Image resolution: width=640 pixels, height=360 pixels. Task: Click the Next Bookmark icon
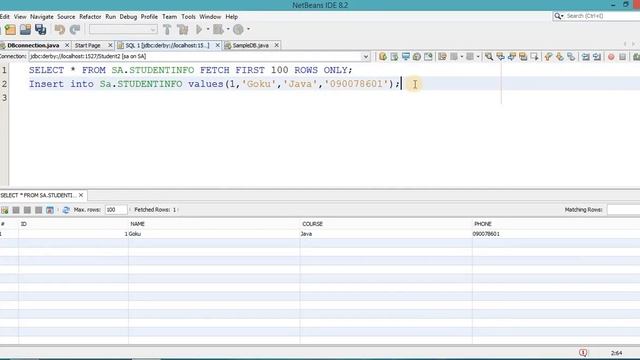560,57
